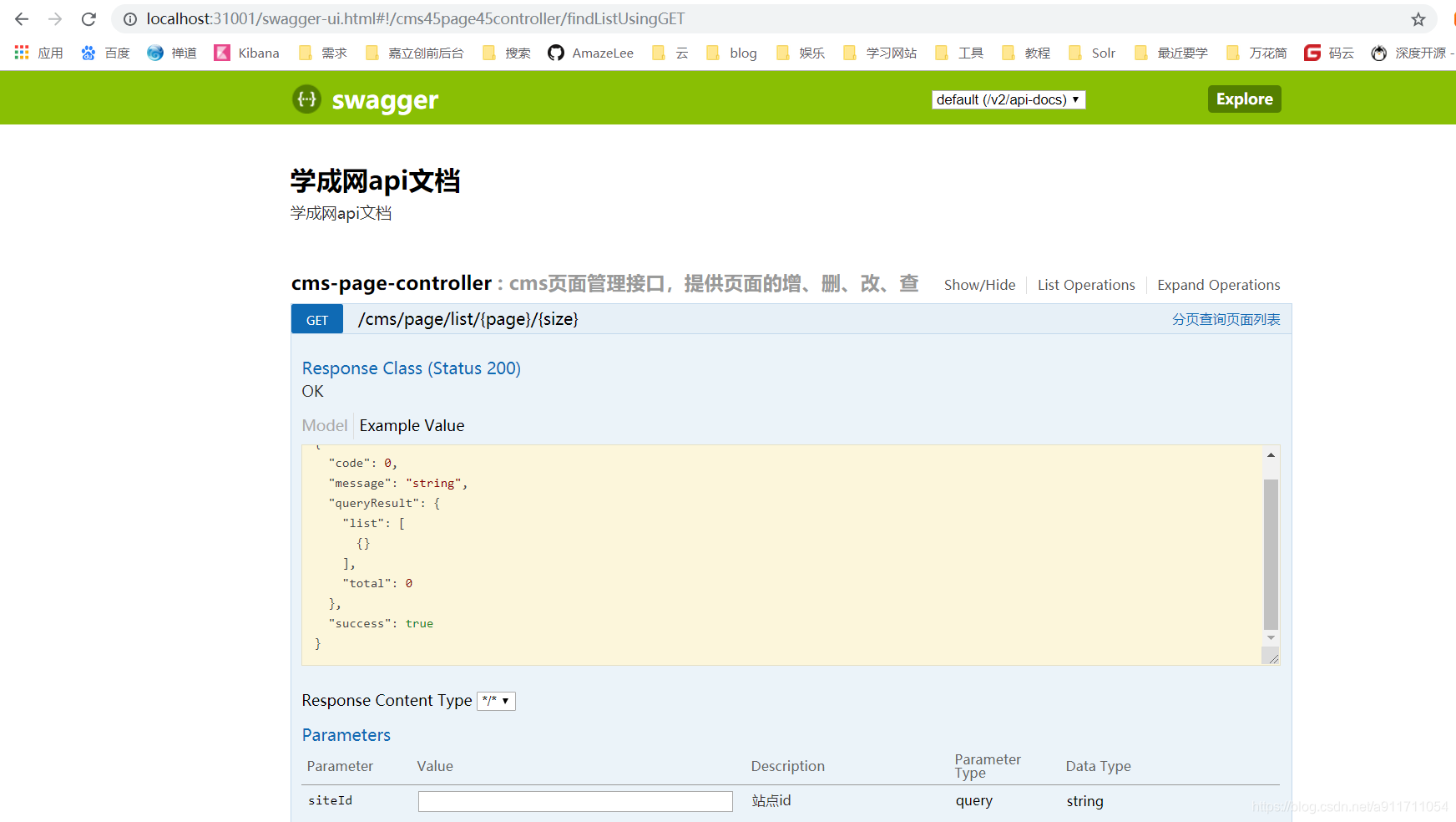Click the example value scrollbar up arrow
Viewport: 1456px width, 822px height.
pyautogui.click(x=1271, y=455)
